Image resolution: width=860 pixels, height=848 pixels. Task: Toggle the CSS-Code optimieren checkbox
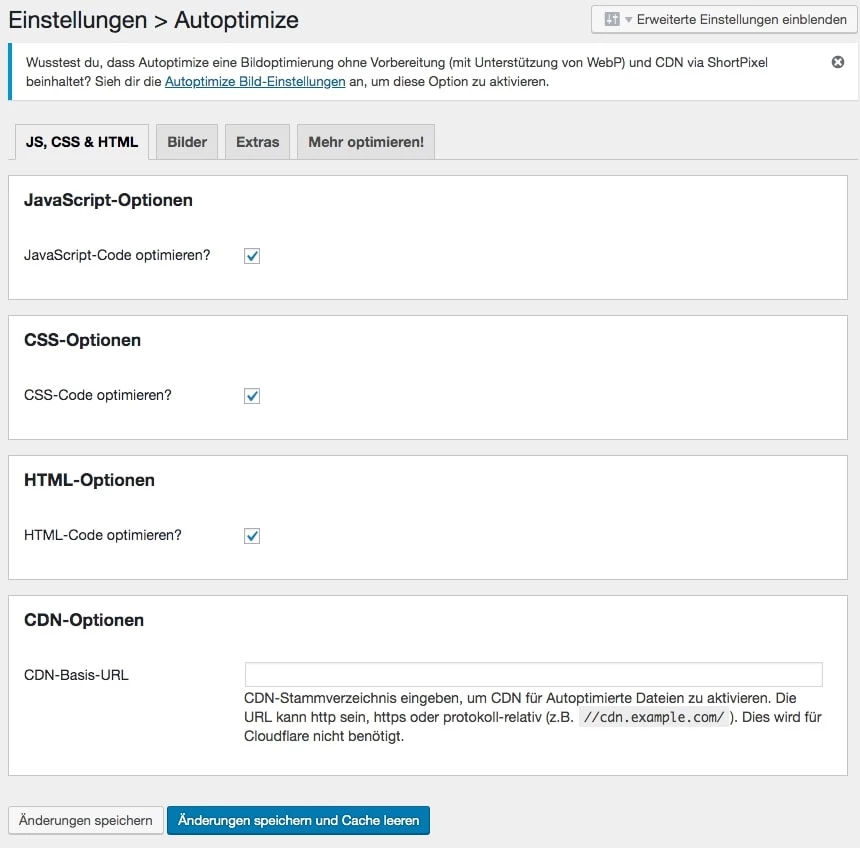click(252, 396)
